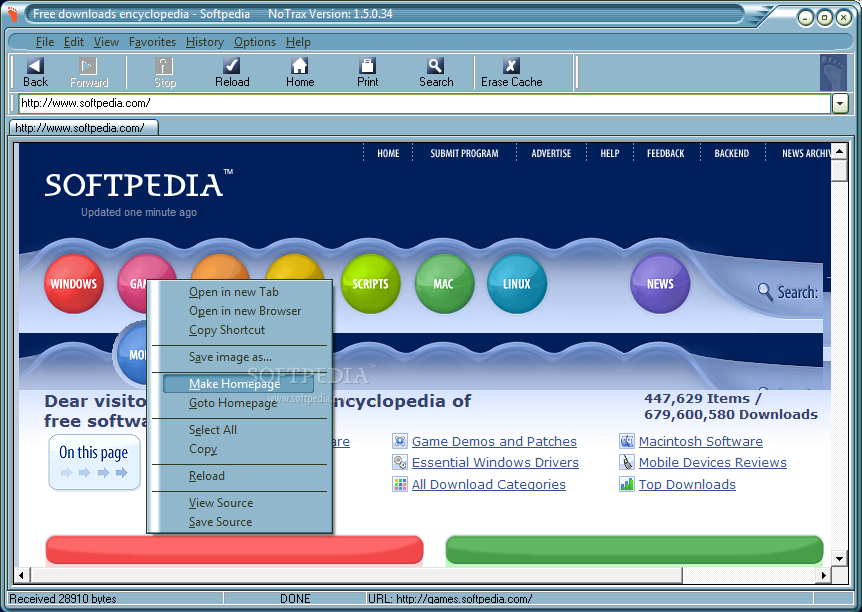The height and width of the screenshot is (612, 862).
Task: Click the Erase Cache toolbar icon
Action: [511, 66]
